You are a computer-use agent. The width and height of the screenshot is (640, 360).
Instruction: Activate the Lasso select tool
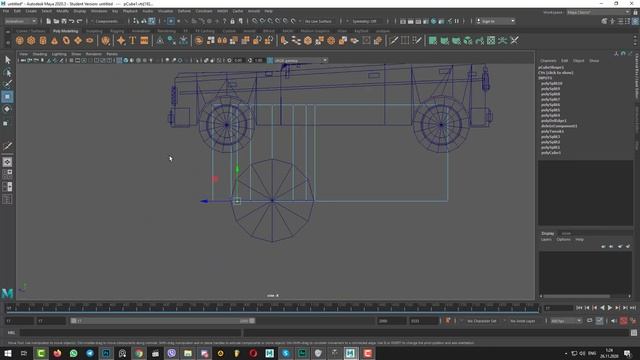7,73
